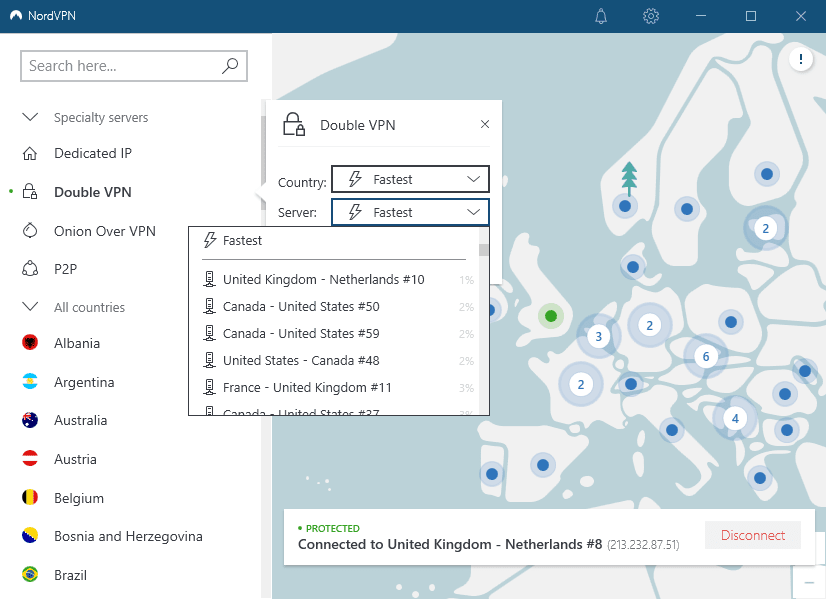Click the map cluster marker labeled 4
Image resolution: width=826 pixels, height=599 pixels.
735,419
